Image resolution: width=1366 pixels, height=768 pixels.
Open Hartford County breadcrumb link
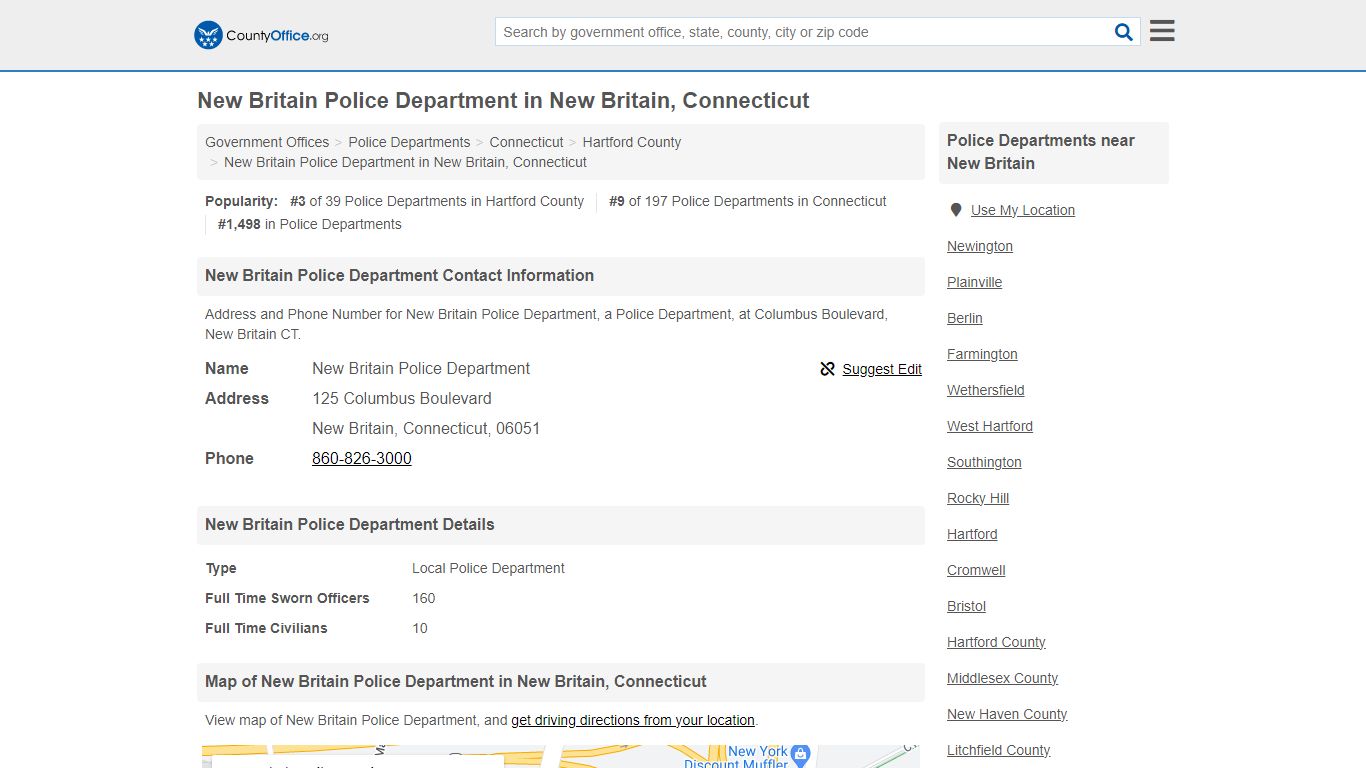pos(632,142)
